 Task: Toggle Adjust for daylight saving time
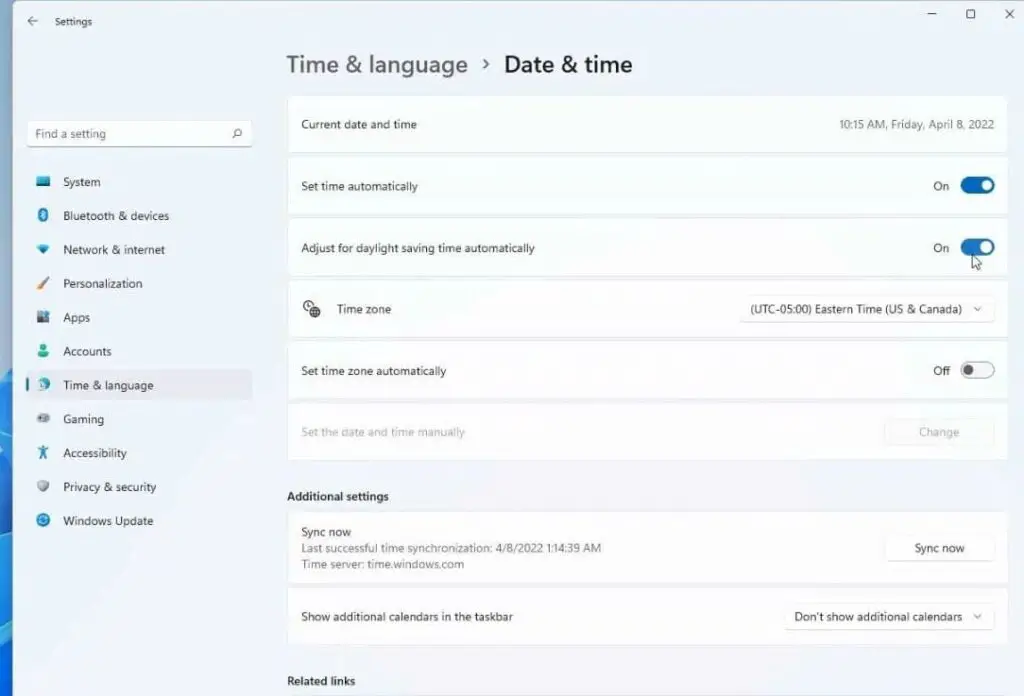coord(977,247)
